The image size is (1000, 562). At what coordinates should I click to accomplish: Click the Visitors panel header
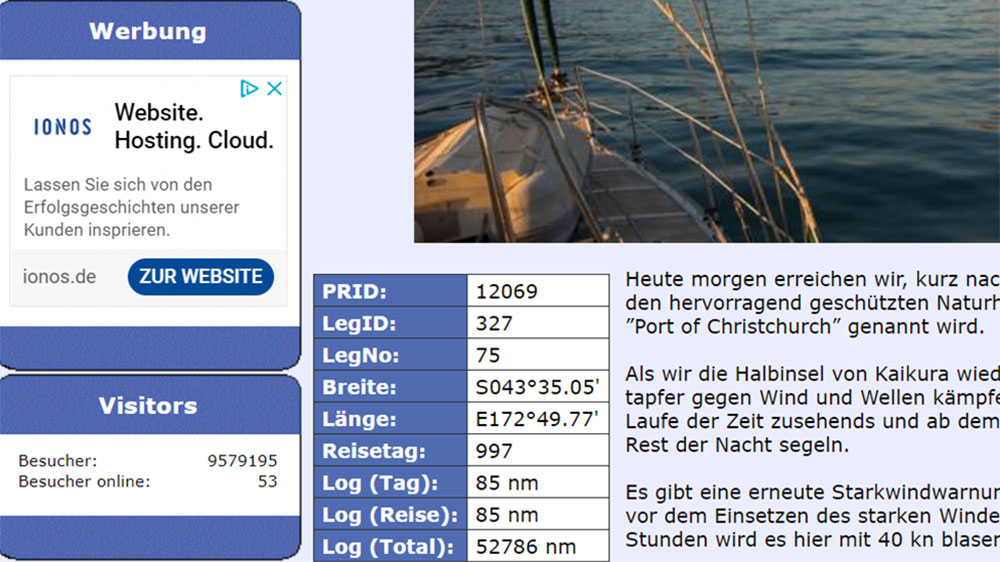point(148,406)
